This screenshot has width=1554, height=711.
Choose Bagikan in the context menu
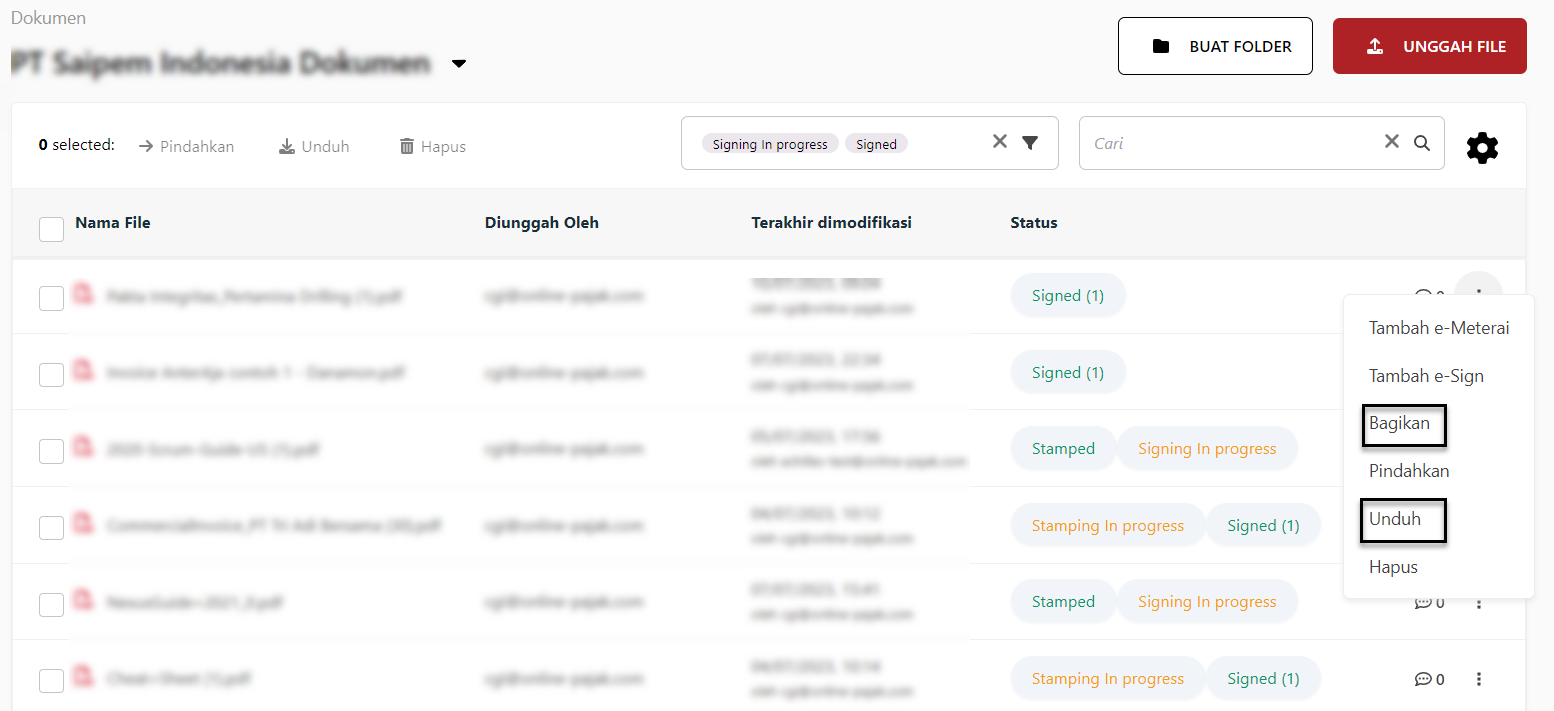pos(1399,424)
